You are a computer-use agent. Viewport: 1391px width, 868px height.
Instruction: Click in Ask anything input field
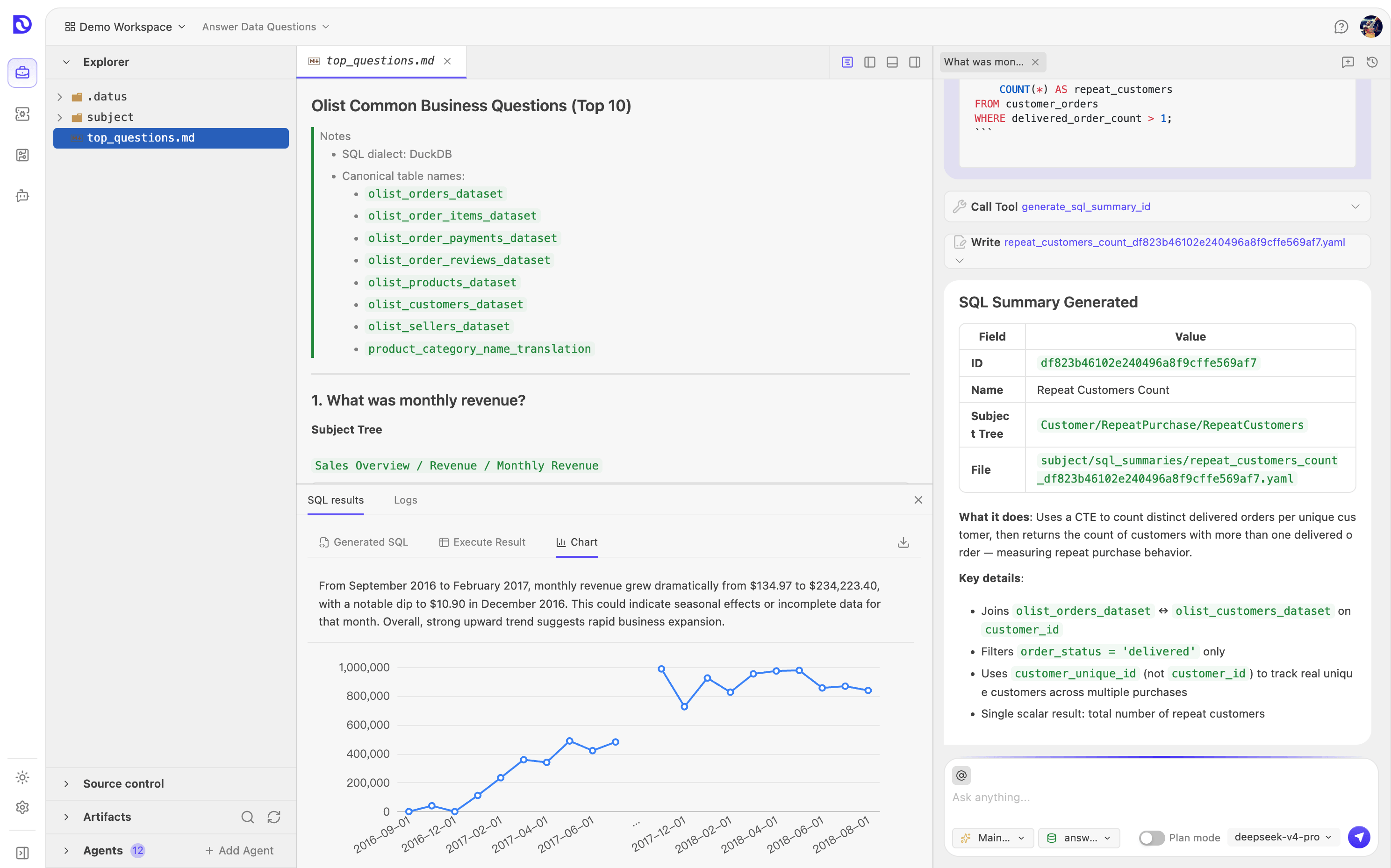pos(1160,797)
